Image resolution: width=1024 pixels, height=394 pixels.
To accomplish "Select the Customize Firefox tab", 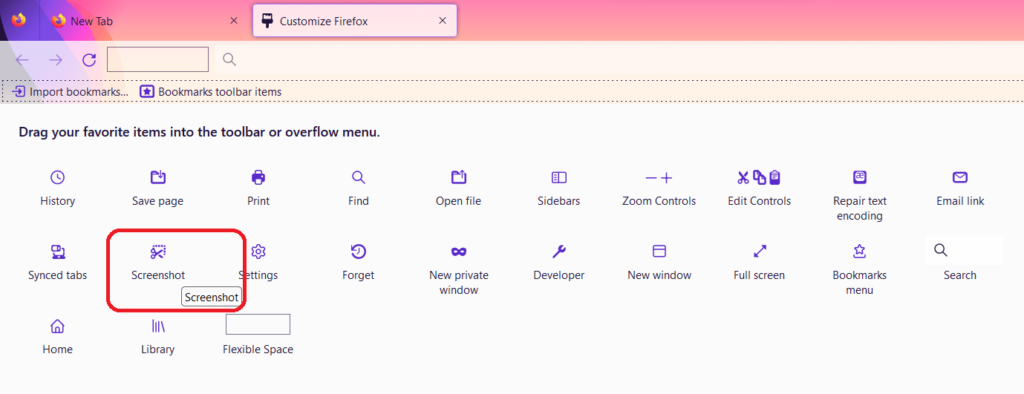I will (x=355, y=21).
